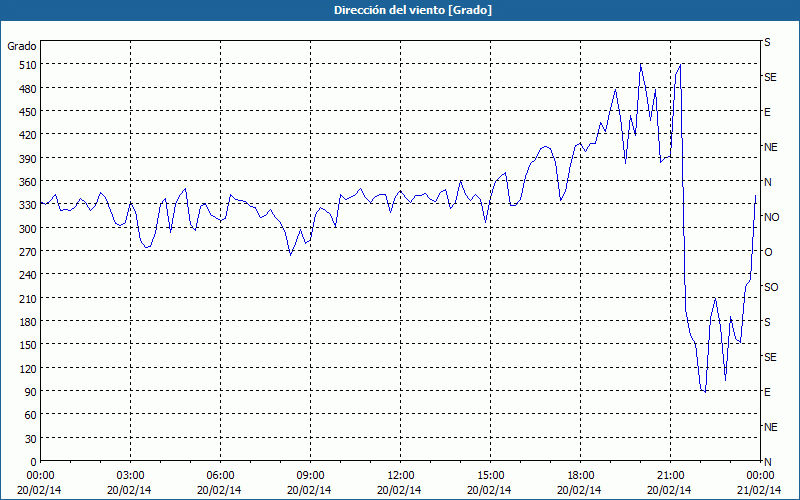The width and height of the screenshot is (800, 500).
Task: Select the 510 value on degree axis
Action: click(28, 65)
